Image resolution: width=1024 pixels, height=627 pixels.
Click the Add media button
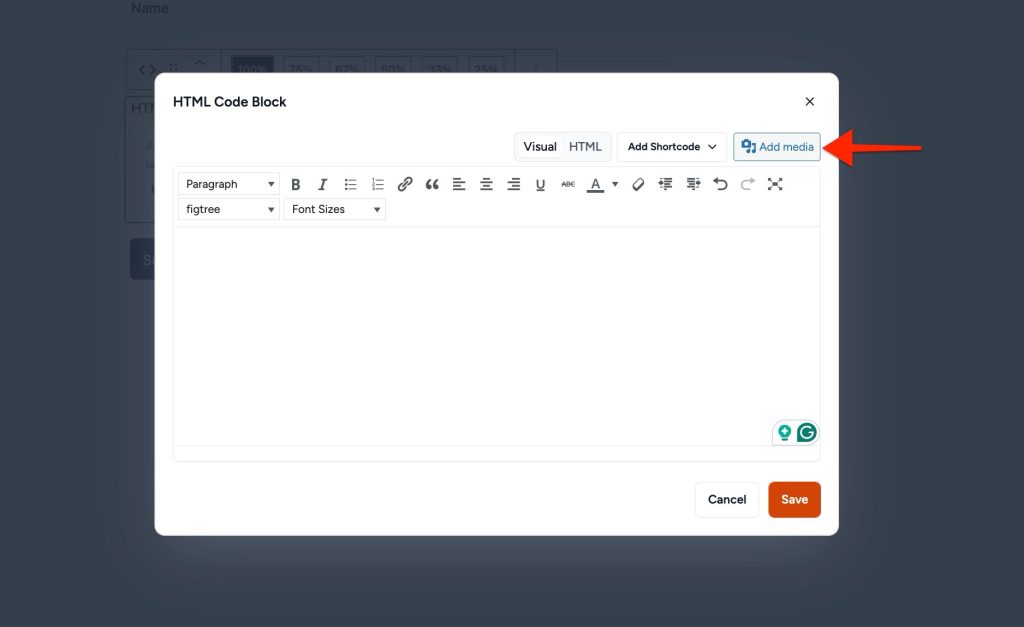coord(777,147)
